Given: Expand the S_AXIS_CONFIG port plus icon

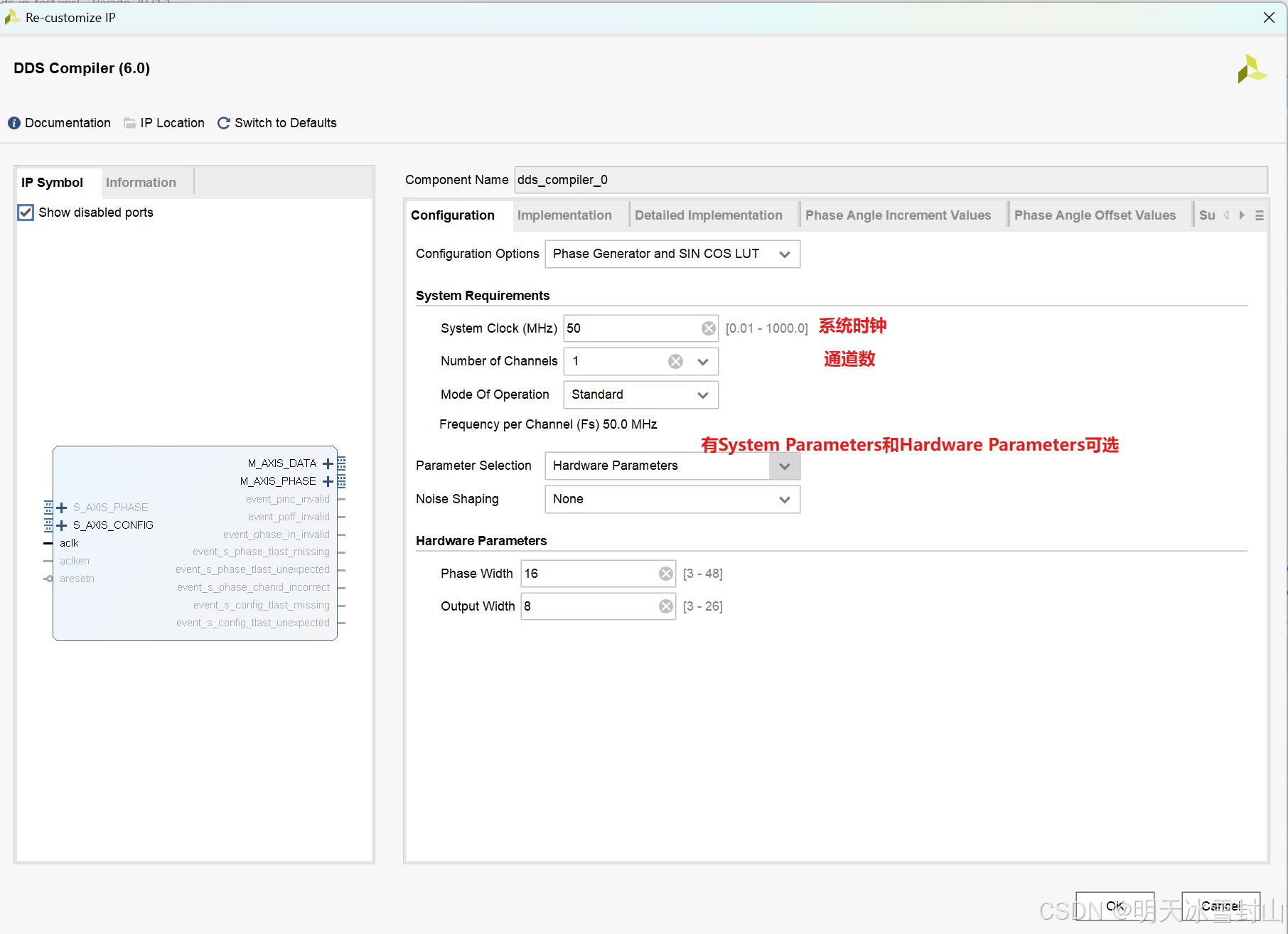Looking at the screenshot, I should click(62, 525).
